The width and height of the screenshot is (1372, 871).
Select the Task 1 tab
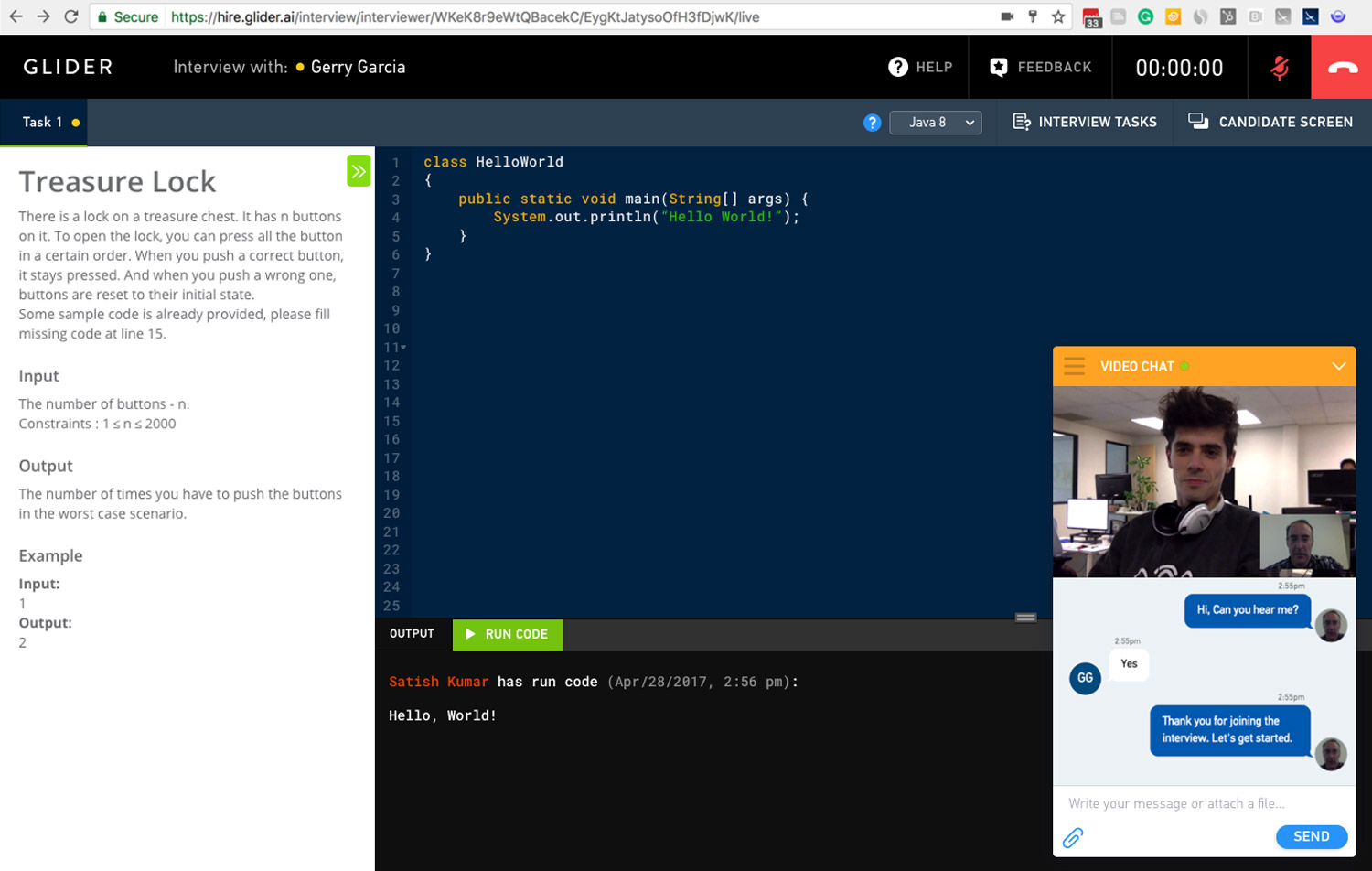click(x=43, y=123)
